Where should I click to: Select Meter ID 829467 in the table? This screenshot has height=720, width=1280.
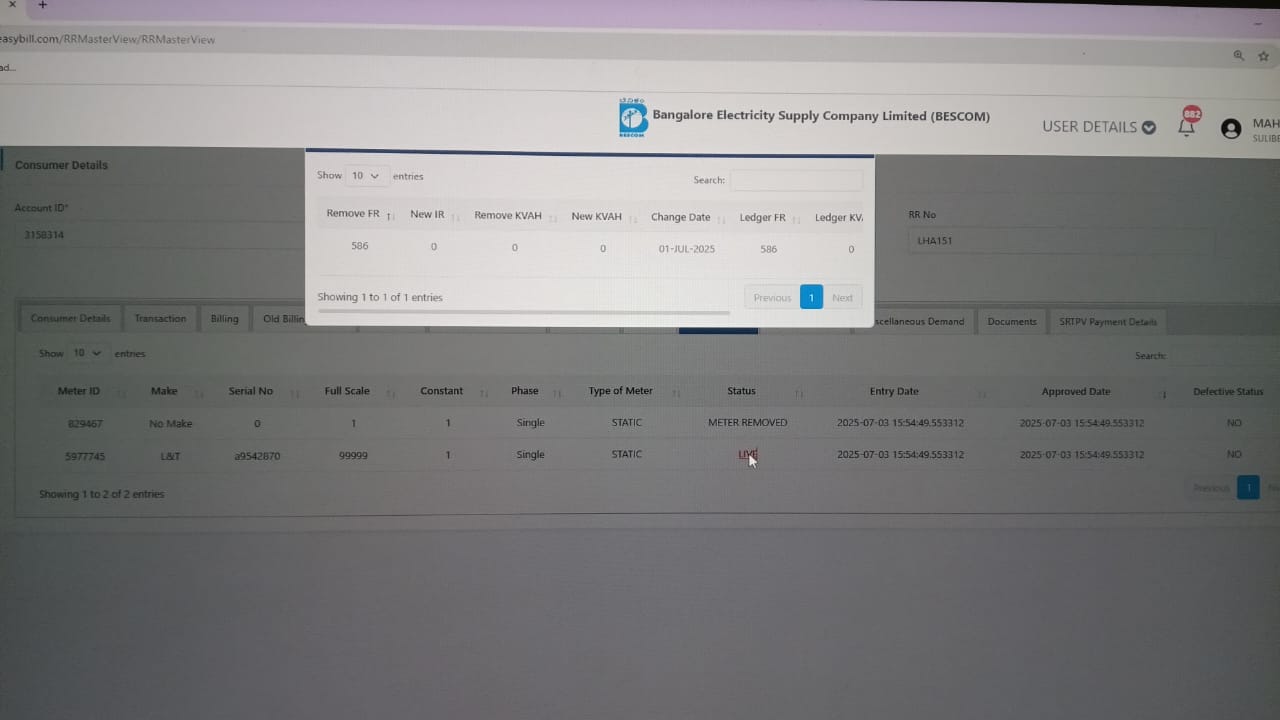[x=85, y=424]
